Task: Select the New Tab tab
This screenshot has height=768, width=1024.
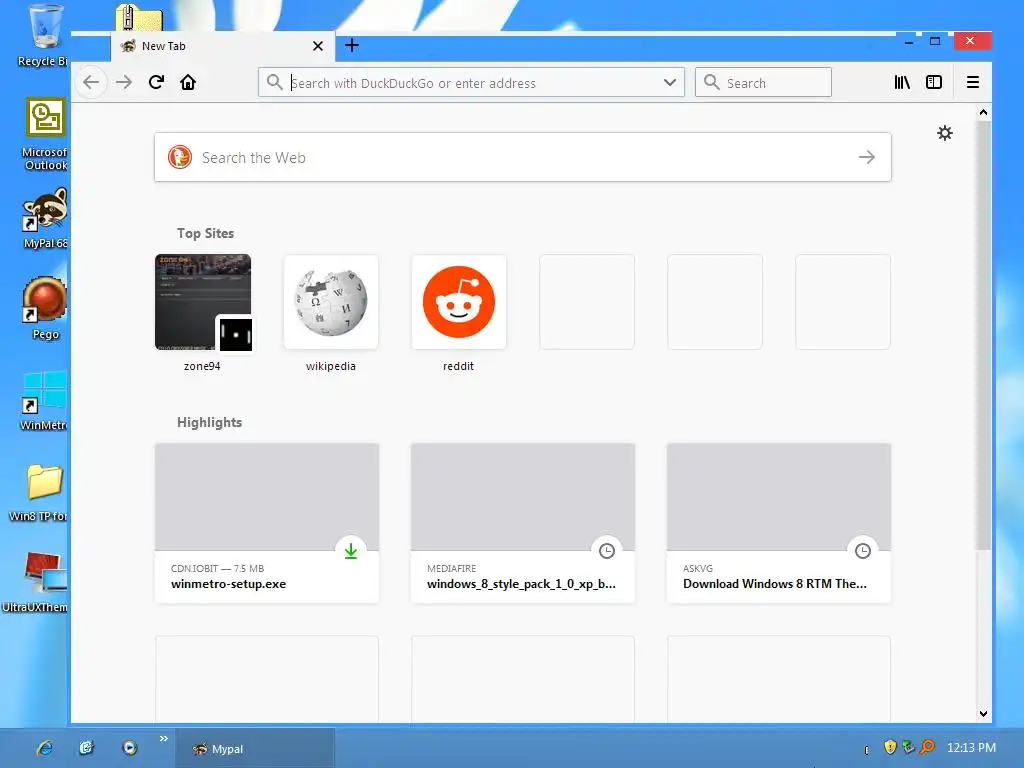Action: tap(222, 46)
